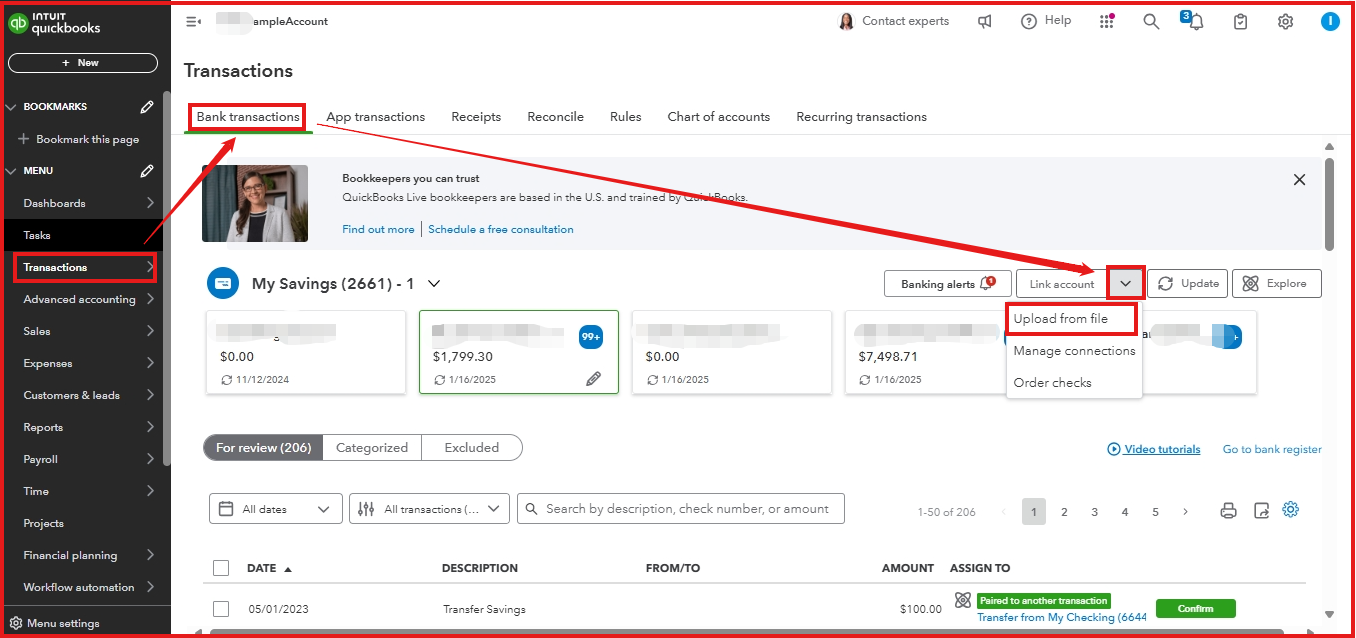
Task: Click the QuickBooks logo icon
Action: pos(18,22)
